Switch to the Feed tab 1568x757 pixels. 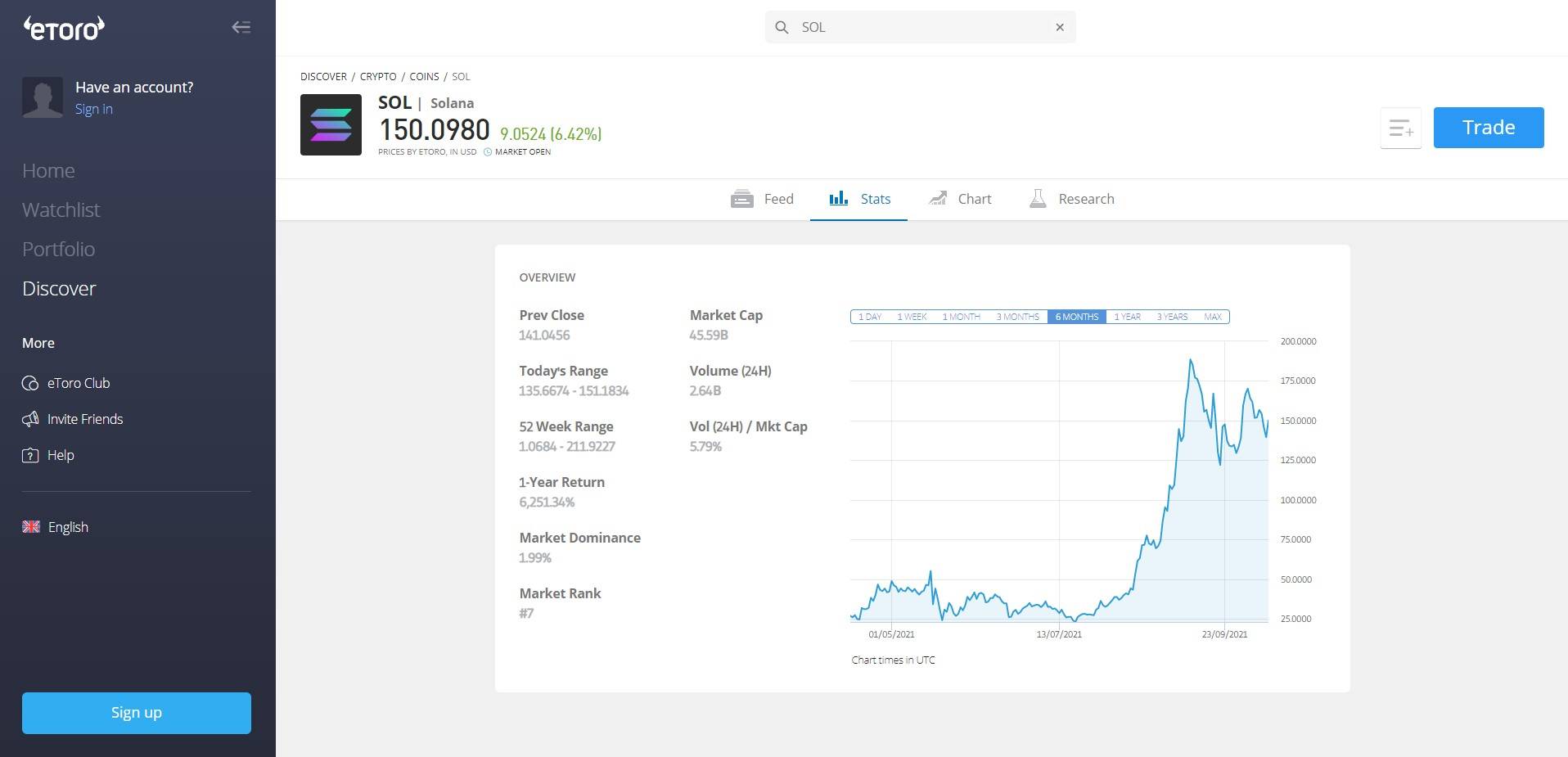pos(762,199)
